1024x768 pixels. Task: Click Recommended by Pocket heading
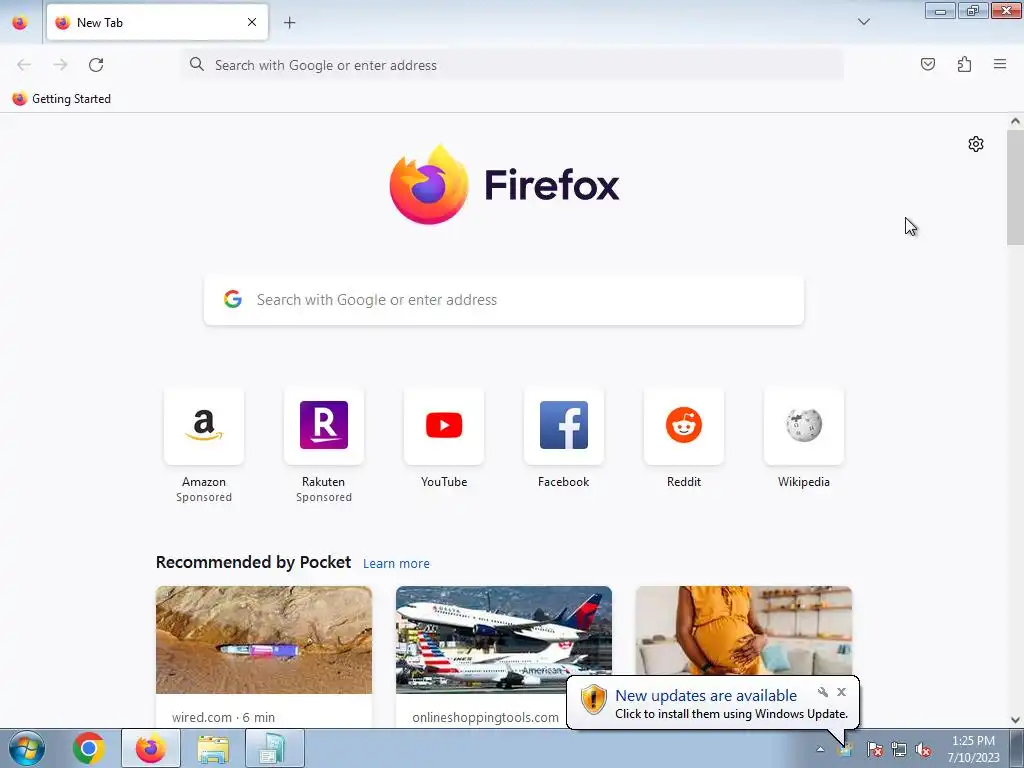(253, 562)
